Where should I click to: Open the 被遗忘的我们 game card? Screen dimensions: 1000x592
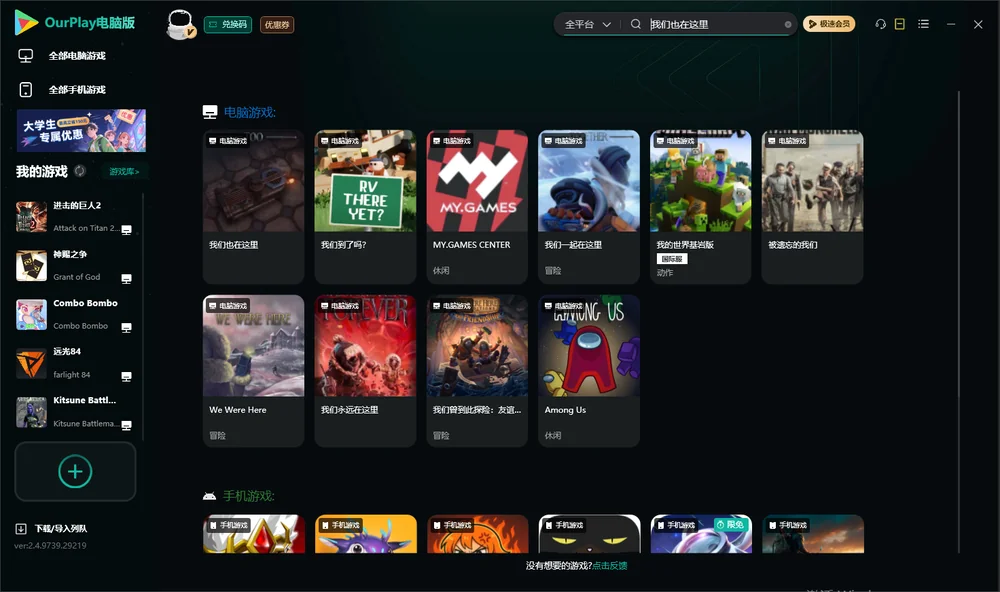[x=812, y=207]
